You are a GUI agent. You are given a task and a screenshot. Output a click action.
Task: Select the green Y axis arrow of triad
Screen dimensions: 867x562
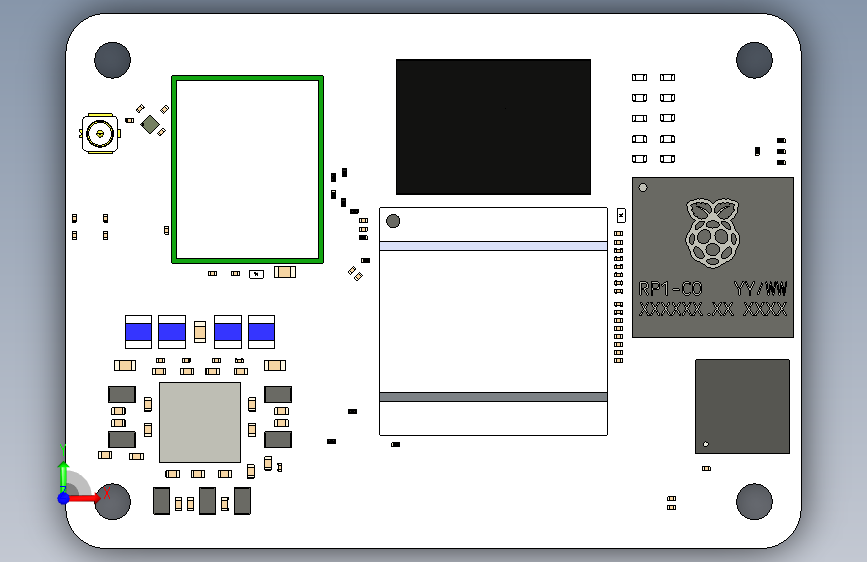point(64,477)
